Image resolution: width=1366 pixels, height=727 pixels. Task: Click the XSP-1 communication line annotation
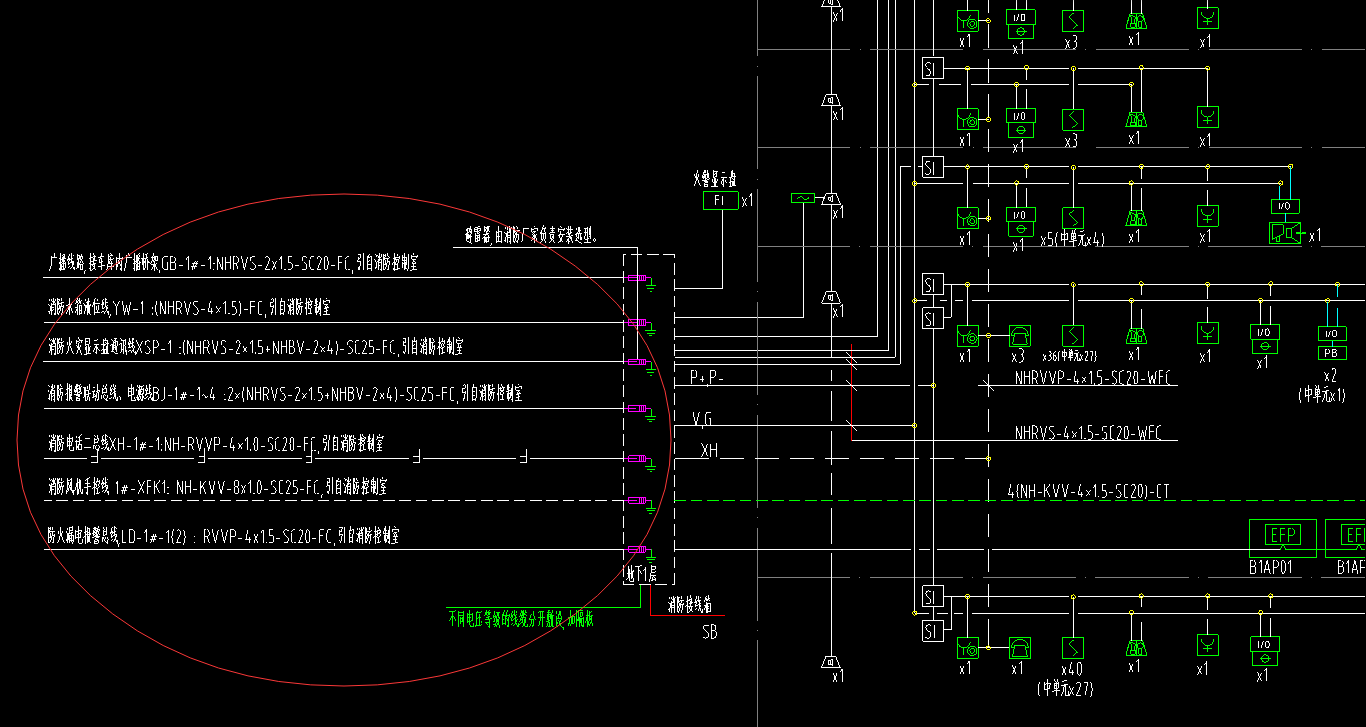[x=255, y=347]
